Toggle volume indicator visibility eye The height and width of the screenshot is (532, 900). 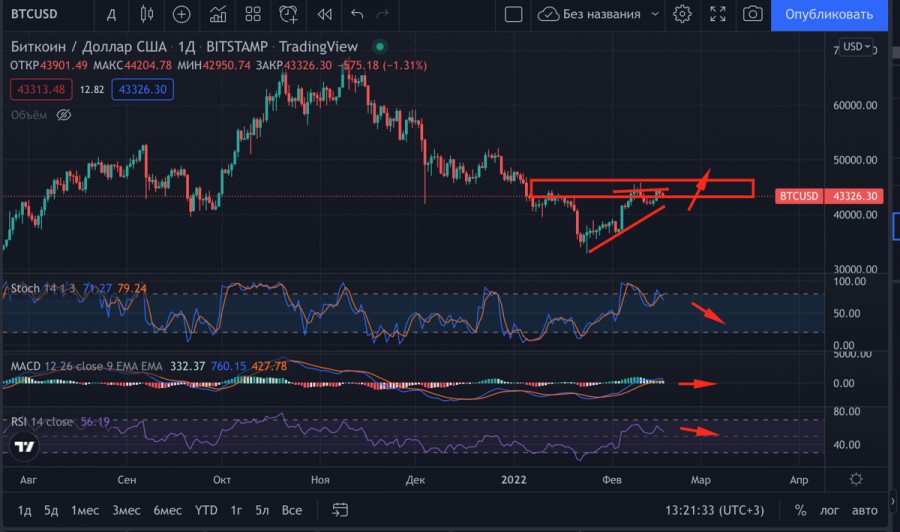coord(63,115)
